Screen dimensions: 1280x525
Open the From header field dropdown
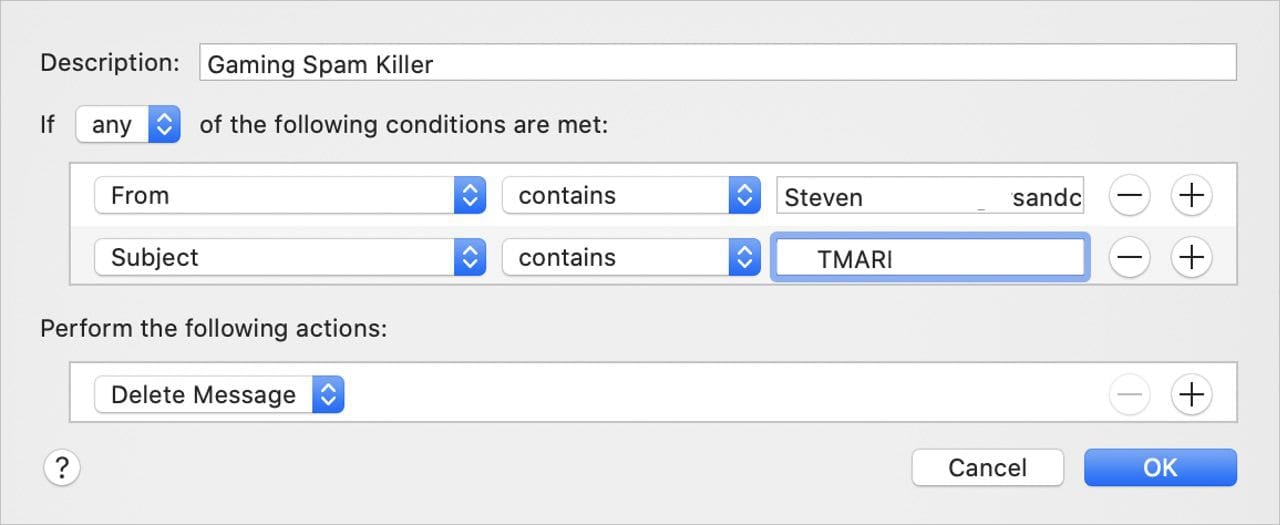[x=289, y=196]
